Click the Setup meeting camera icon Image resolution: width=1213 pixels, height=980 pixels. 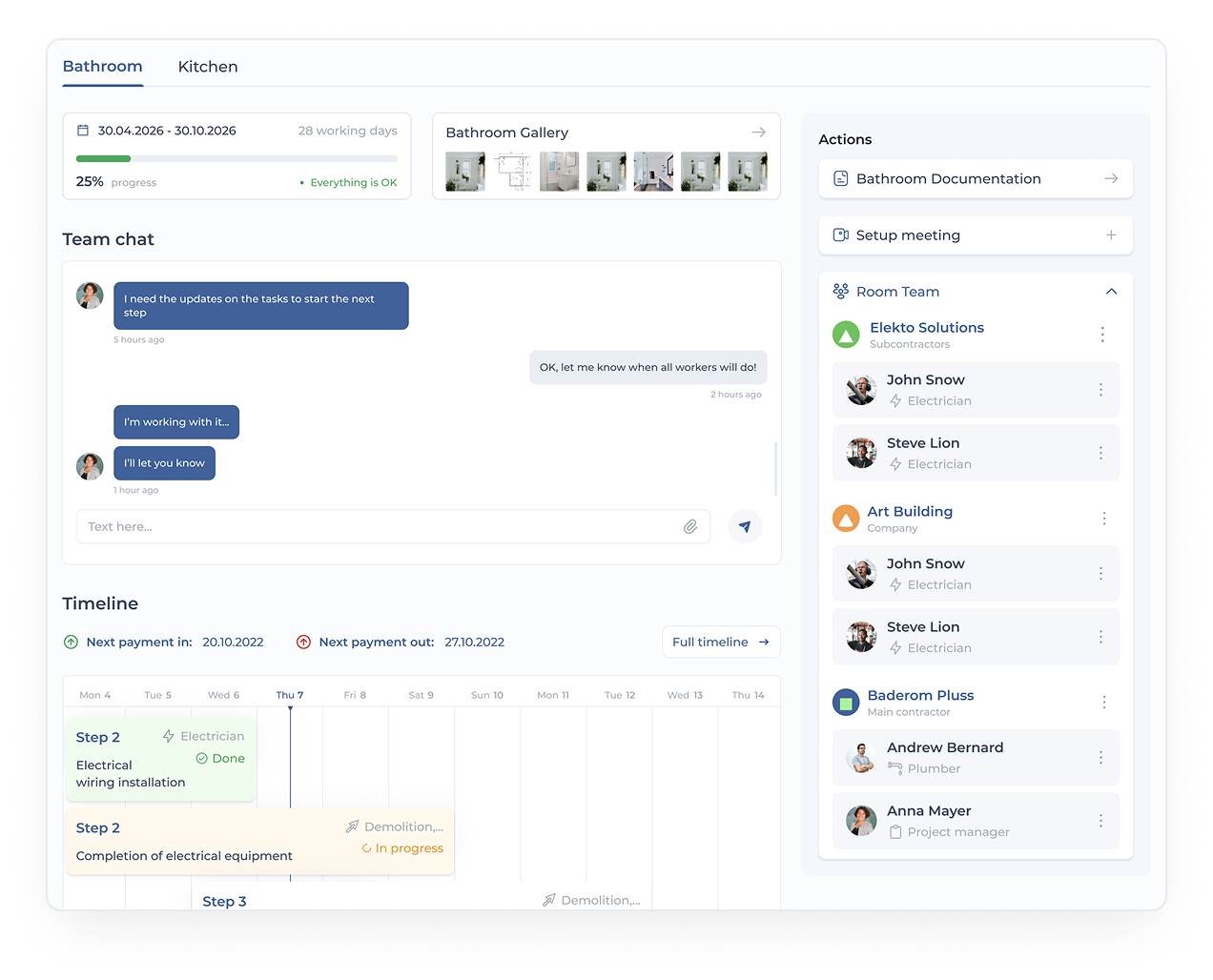841,235
